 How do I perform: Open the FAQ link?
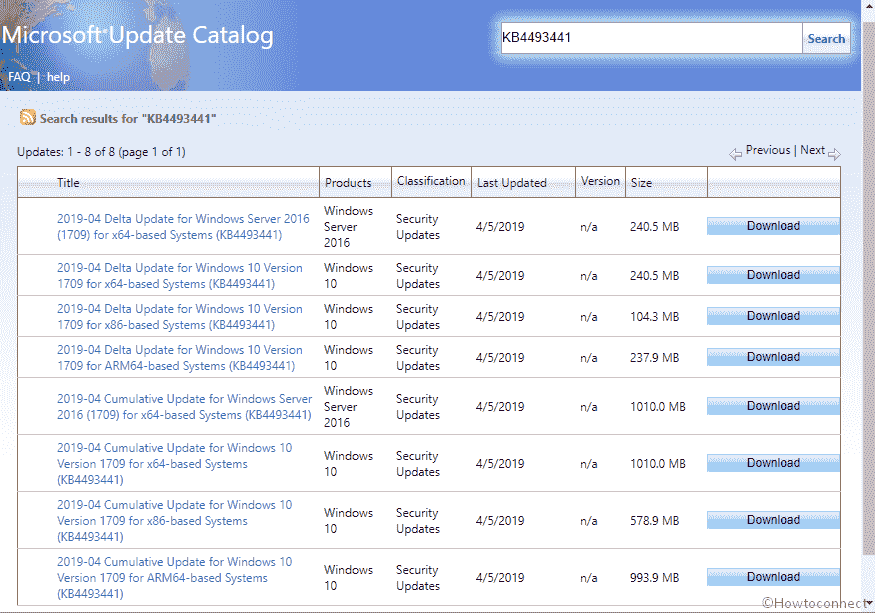(19, 76)
